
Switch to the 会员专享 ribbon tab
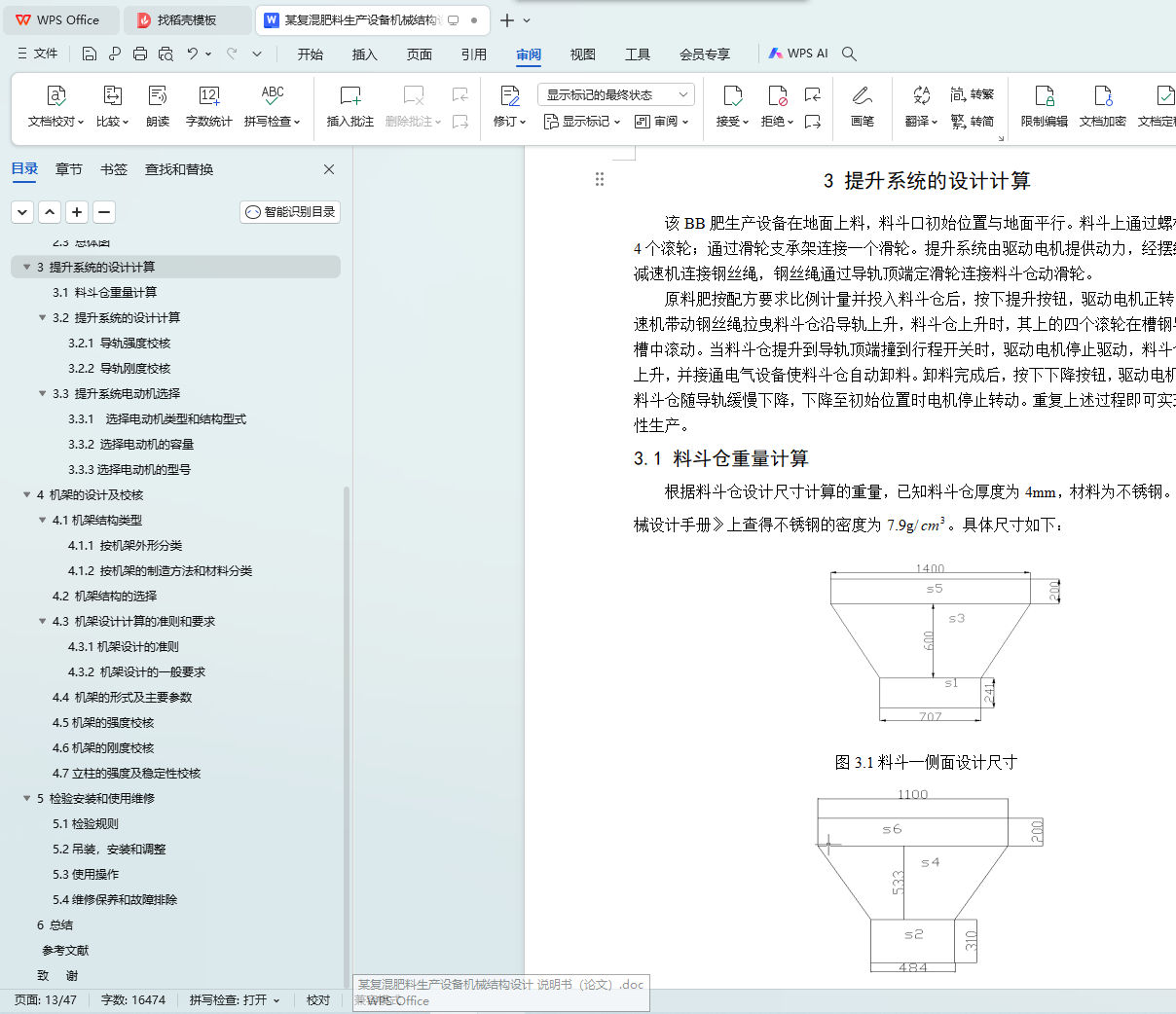click(x=705, y=54)
